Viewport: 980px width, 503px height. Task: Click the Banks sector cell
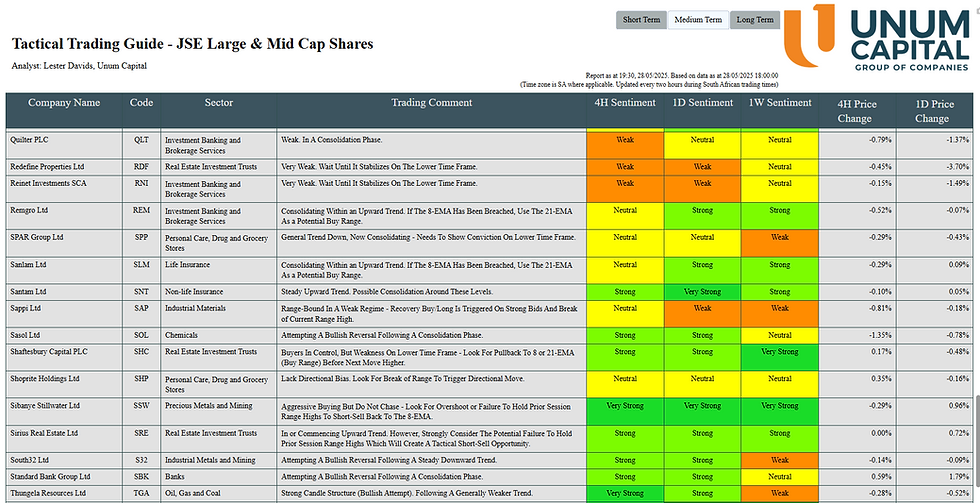click(x=218, y=477)
